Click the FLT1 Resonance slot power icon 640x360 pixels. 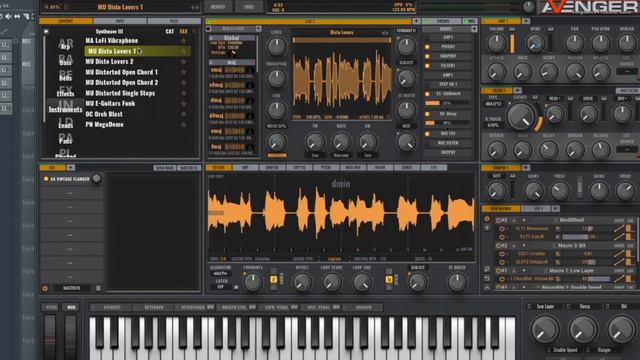(x=502, y=229)
